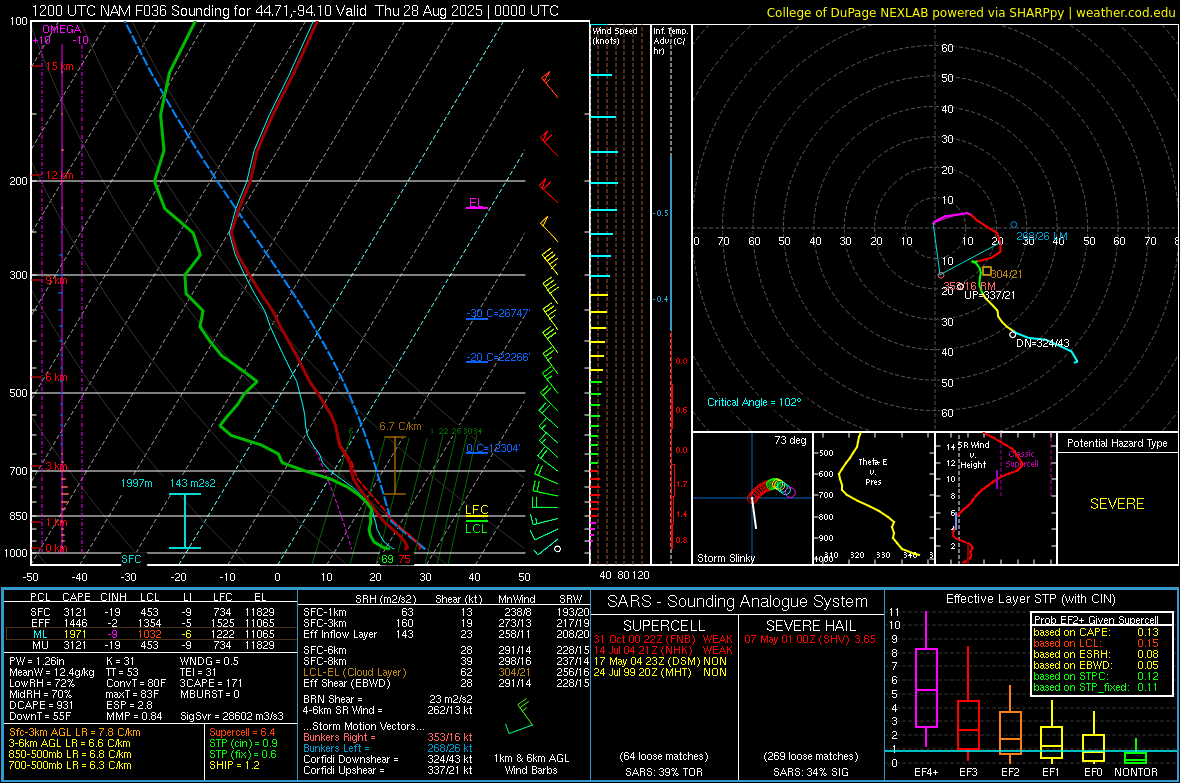1180x783 pixels.
Task: Click the "DCAPE = 931" value
Action: [x=41, y=705]
